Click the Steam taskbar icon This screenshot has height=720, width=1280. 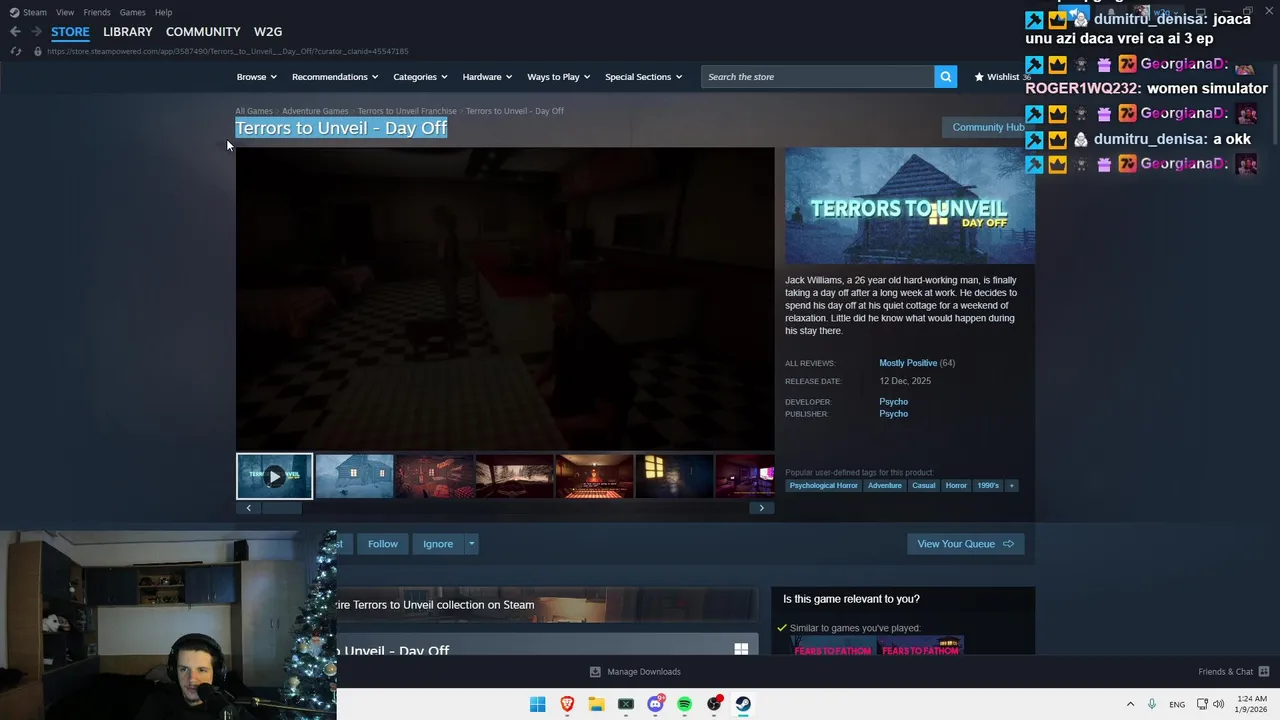(x=743, y=704)
